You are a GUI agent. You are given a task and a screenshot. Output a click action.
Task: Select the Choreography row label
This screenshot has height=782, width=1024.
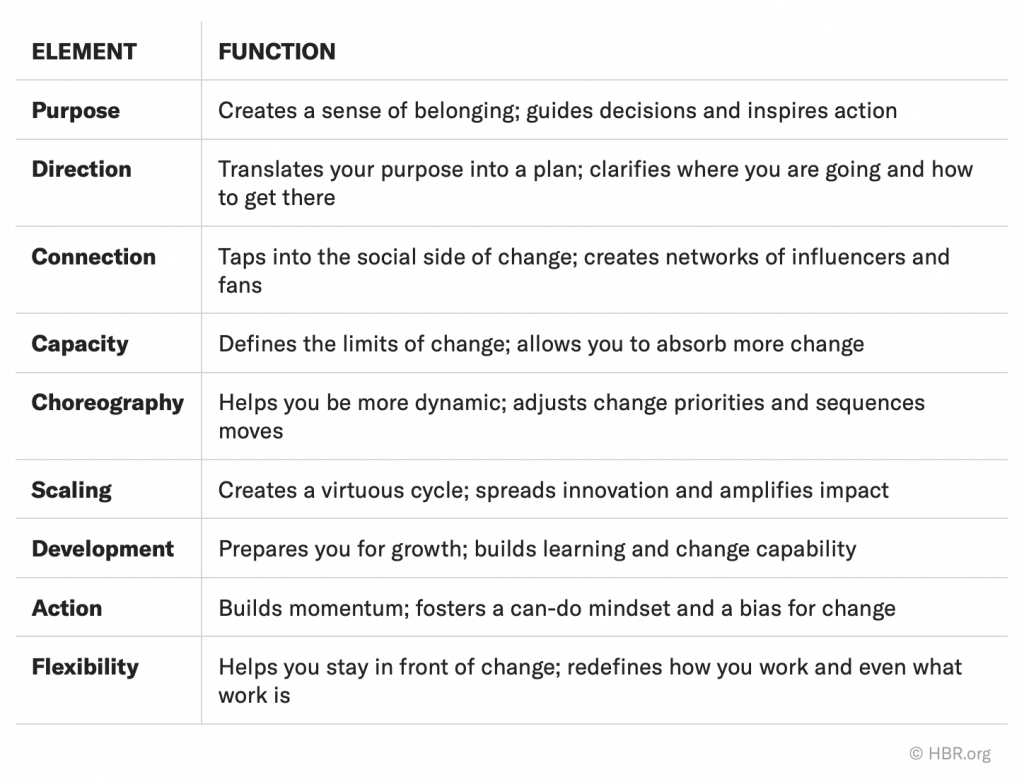point(108,403)
